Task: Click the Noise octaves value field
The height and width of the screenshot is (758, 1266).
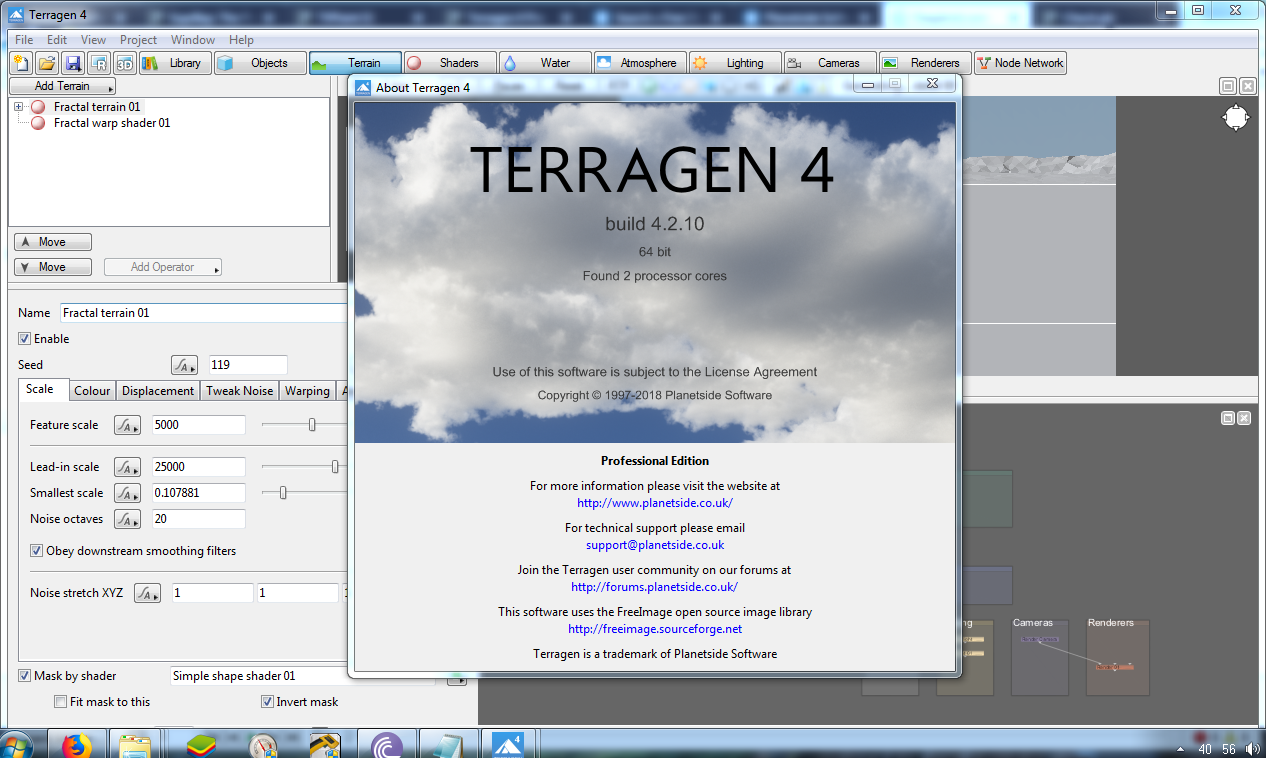Action: [198, 519]
